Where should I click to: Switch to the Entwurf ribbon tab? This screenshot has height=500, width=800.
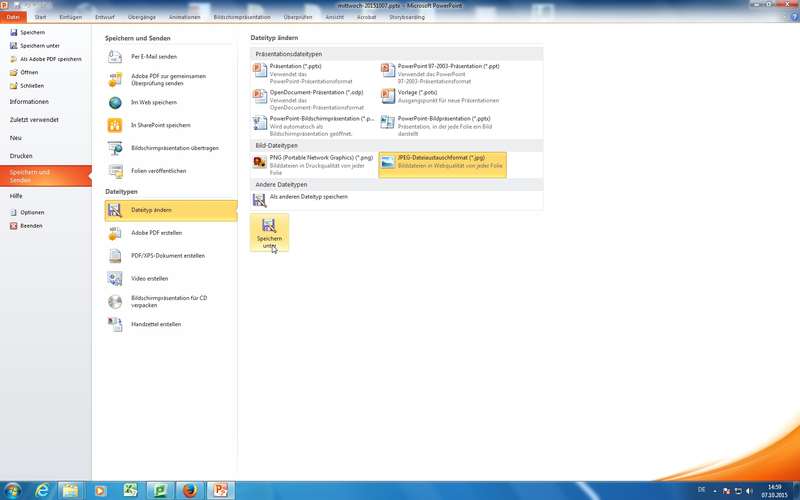coord(105,17)
